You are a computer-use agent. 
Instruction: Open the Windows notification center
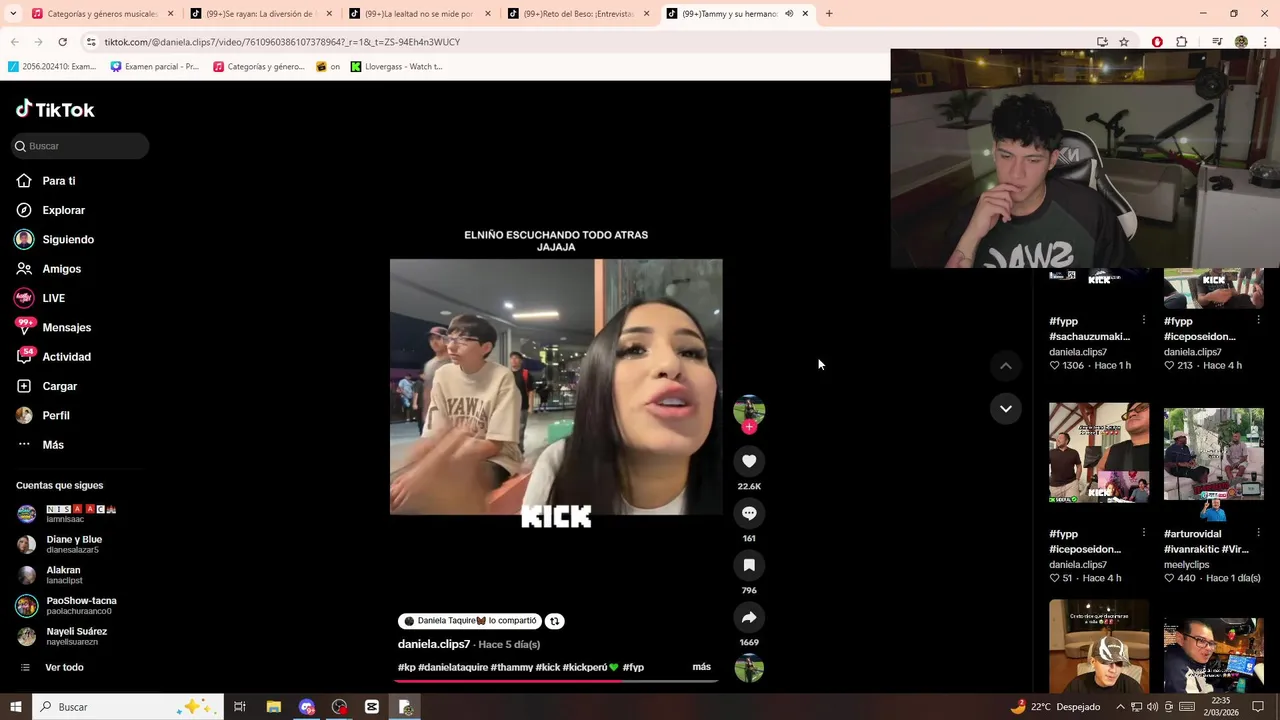click(1258, 707)
